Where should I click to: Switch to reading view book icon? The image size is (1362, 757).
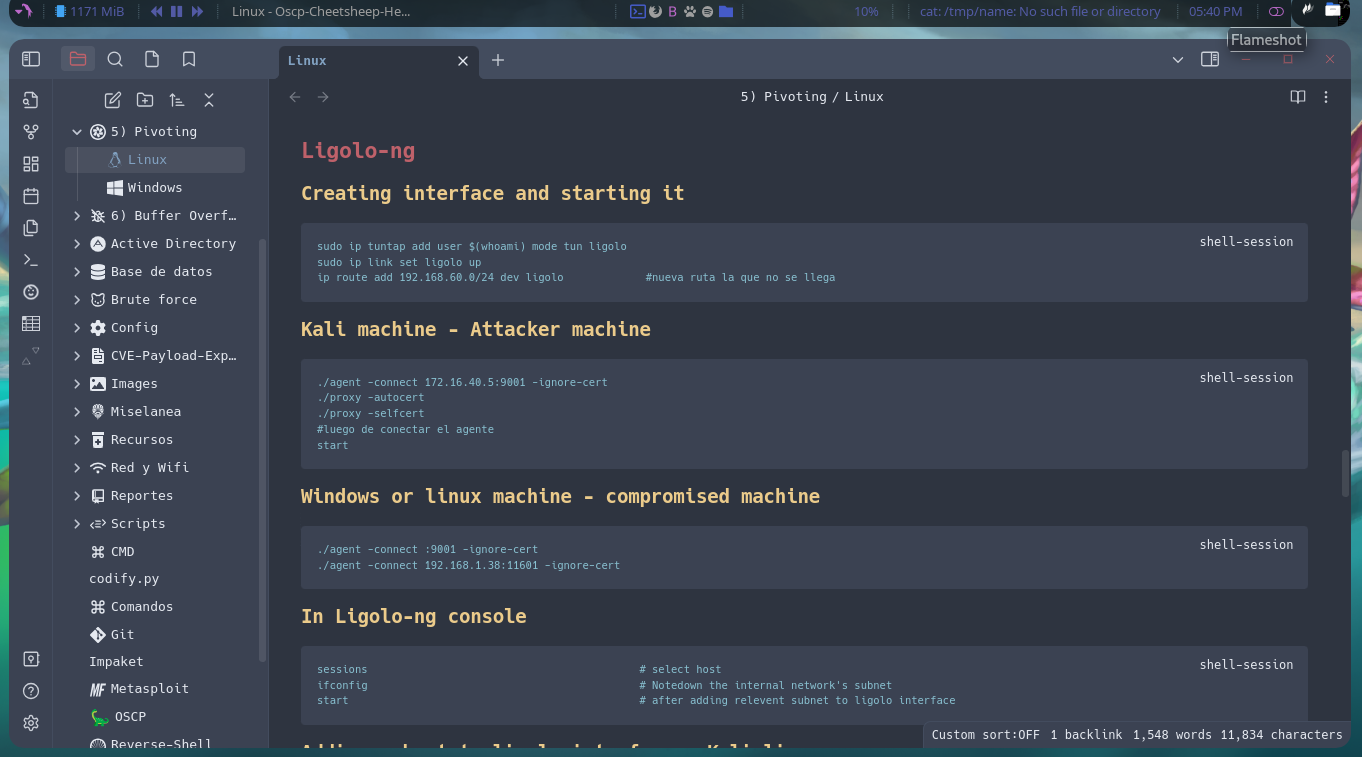(x=1298, y=97)
